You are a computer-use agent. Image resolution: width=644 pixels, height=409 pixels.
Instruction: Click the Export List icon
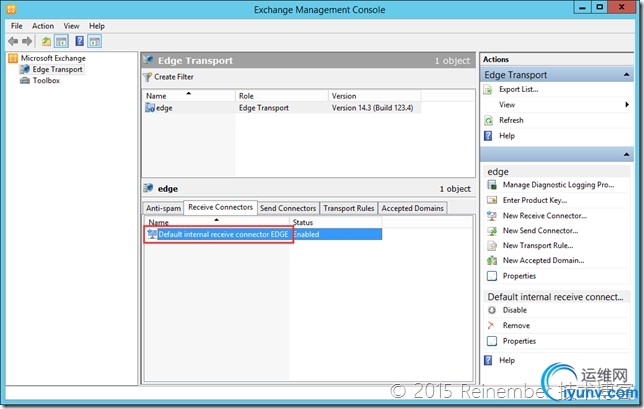coord(488,90)
